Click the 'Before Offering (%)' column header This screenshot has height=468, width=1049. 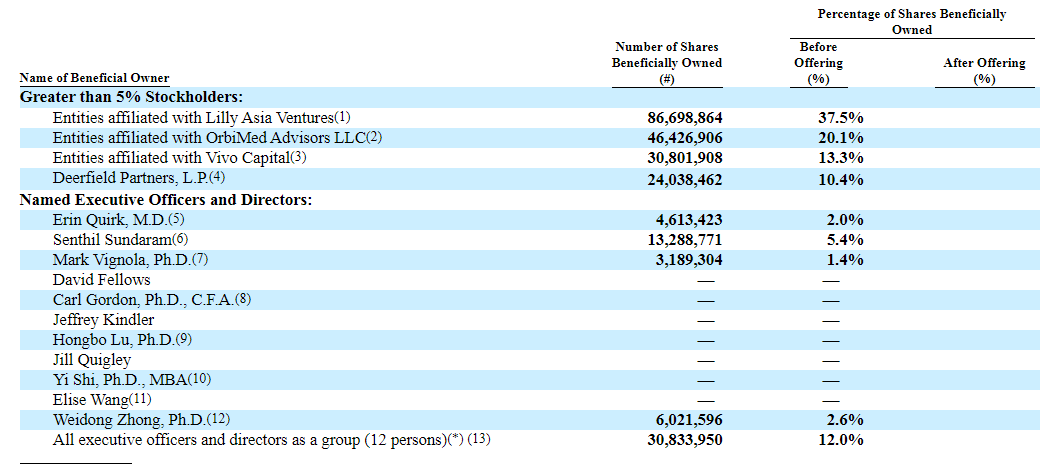pos(818,63)
